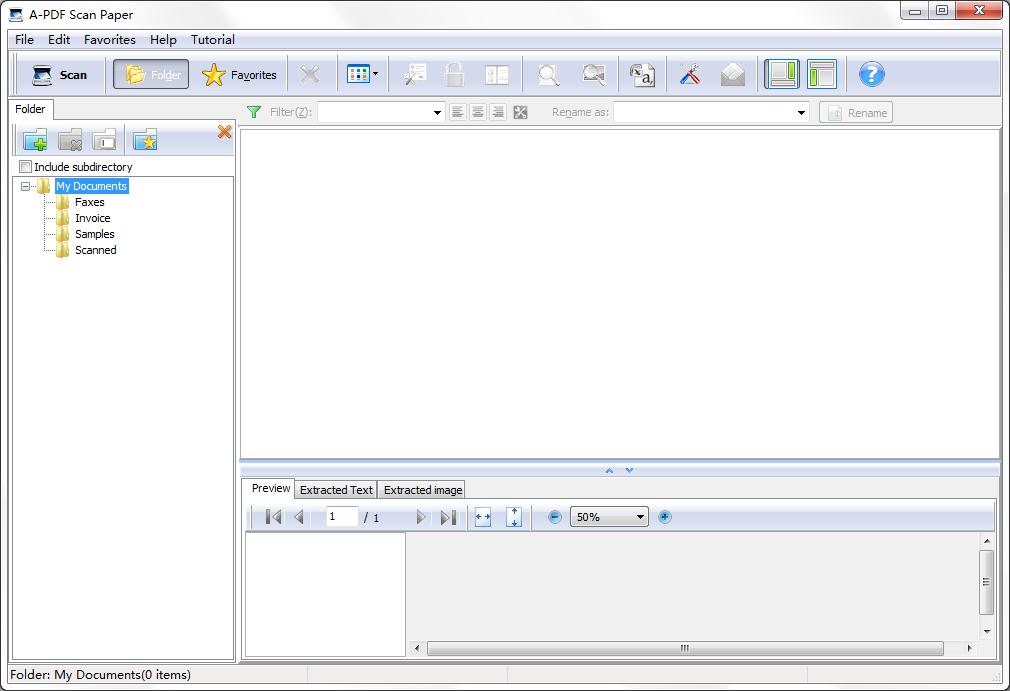Image resolution: width=1010 pixels, height=691 pixels.
Task: Click the add new folder icon
Action: click(x=35, y=140)
